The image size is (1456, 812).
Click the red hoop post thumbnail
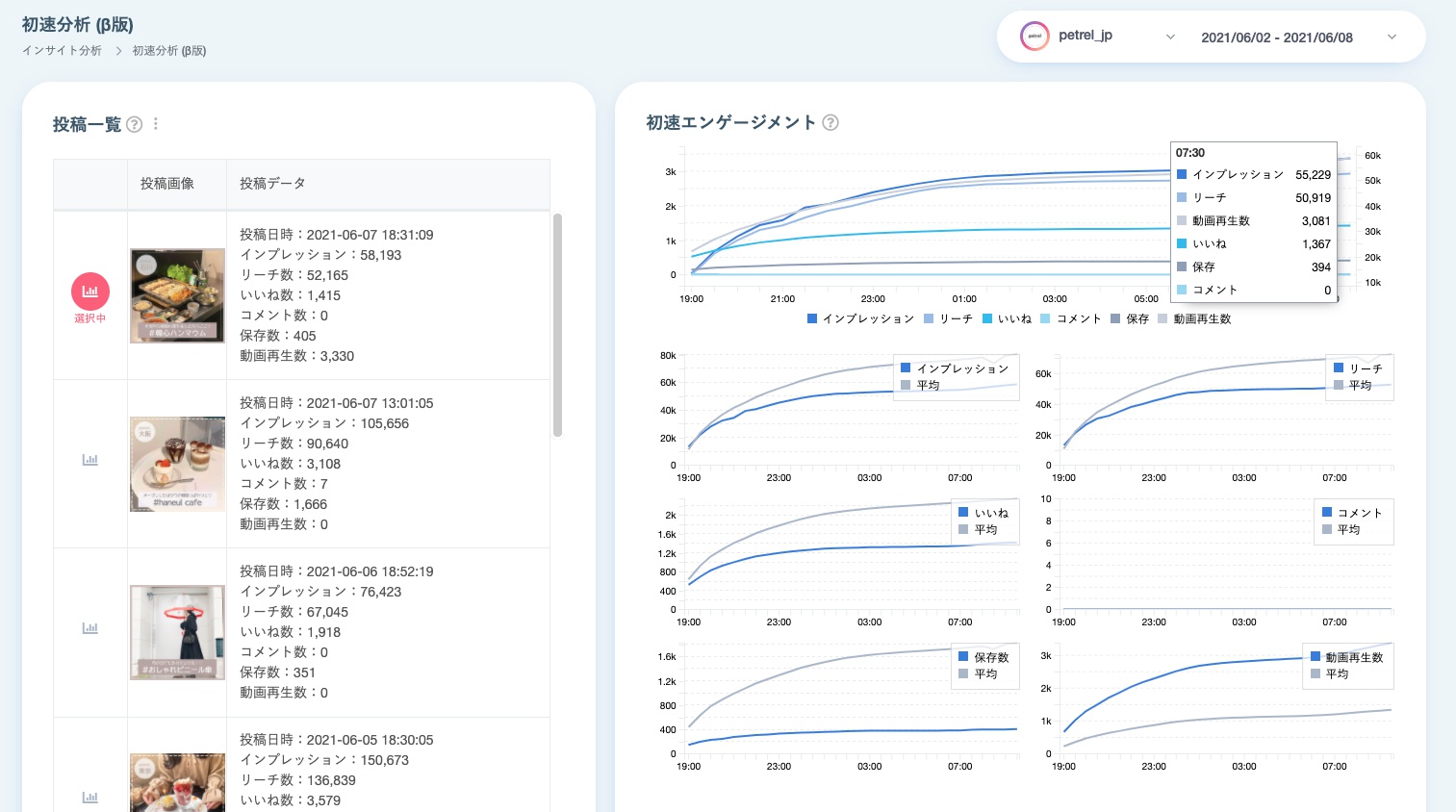coord(177,632)
